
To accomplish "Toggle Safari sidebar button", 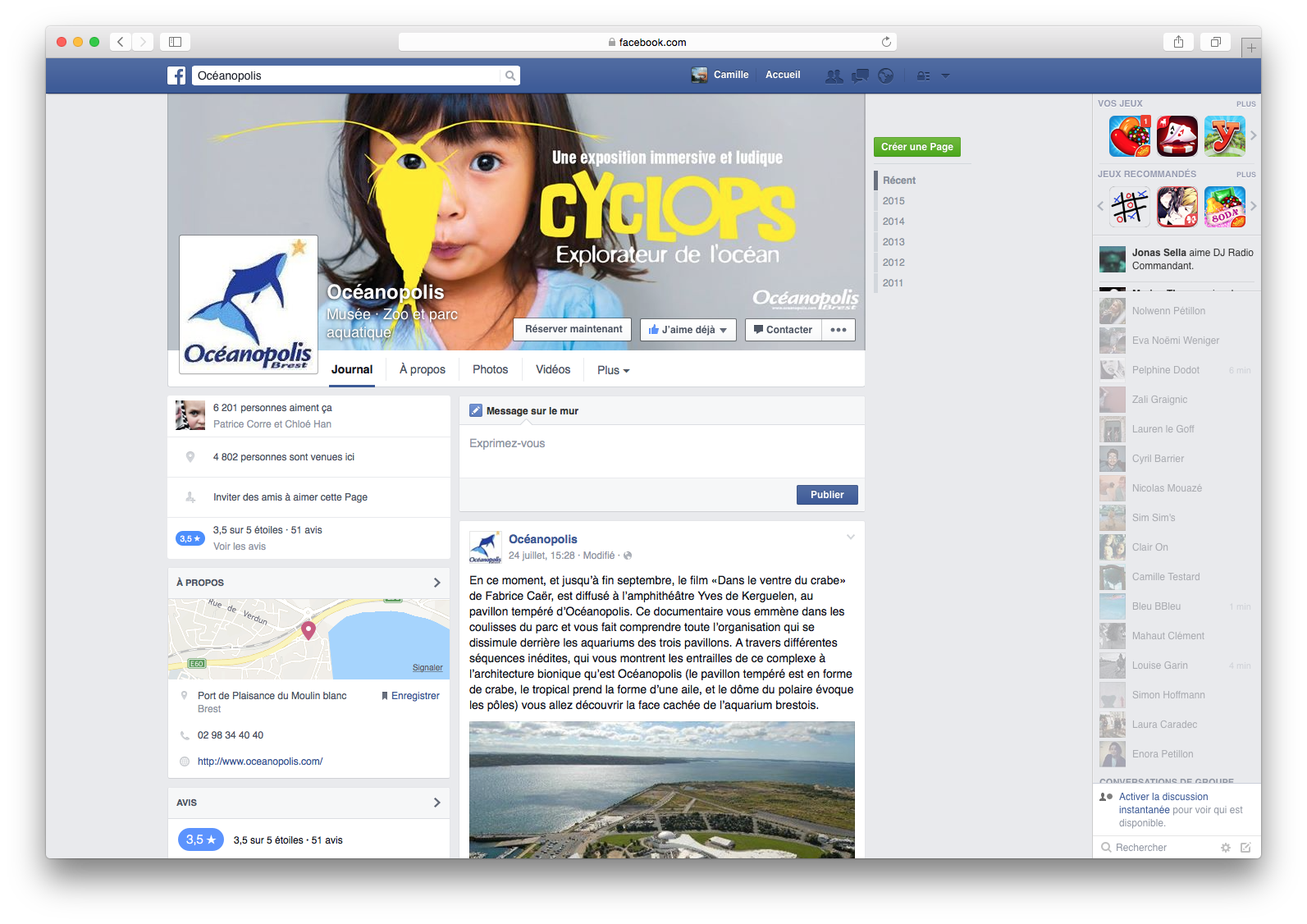I will click(175, 42).
